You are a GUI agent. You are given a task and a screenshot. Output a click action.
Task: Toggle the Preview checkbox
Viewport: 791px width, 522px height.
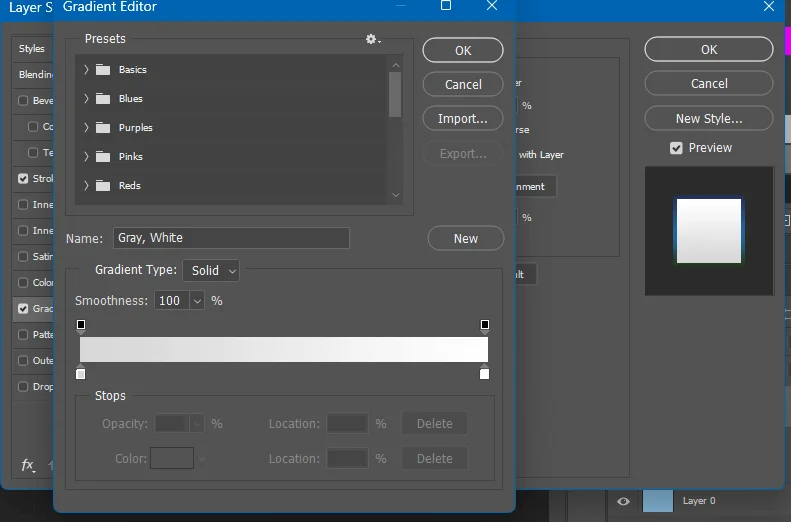pos(676,148)
